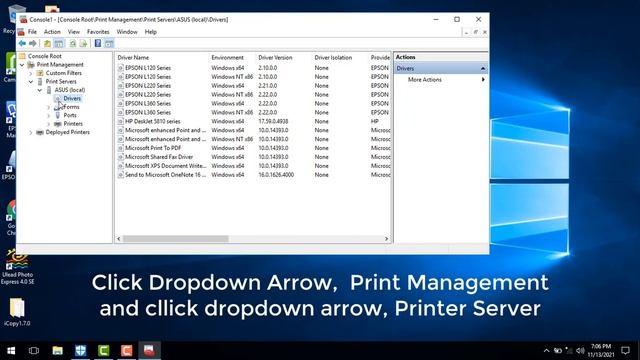Click the 16.0.1626.4000 driver version cell
This screenshot has height=360, width=640.
[x=276, y=175]
